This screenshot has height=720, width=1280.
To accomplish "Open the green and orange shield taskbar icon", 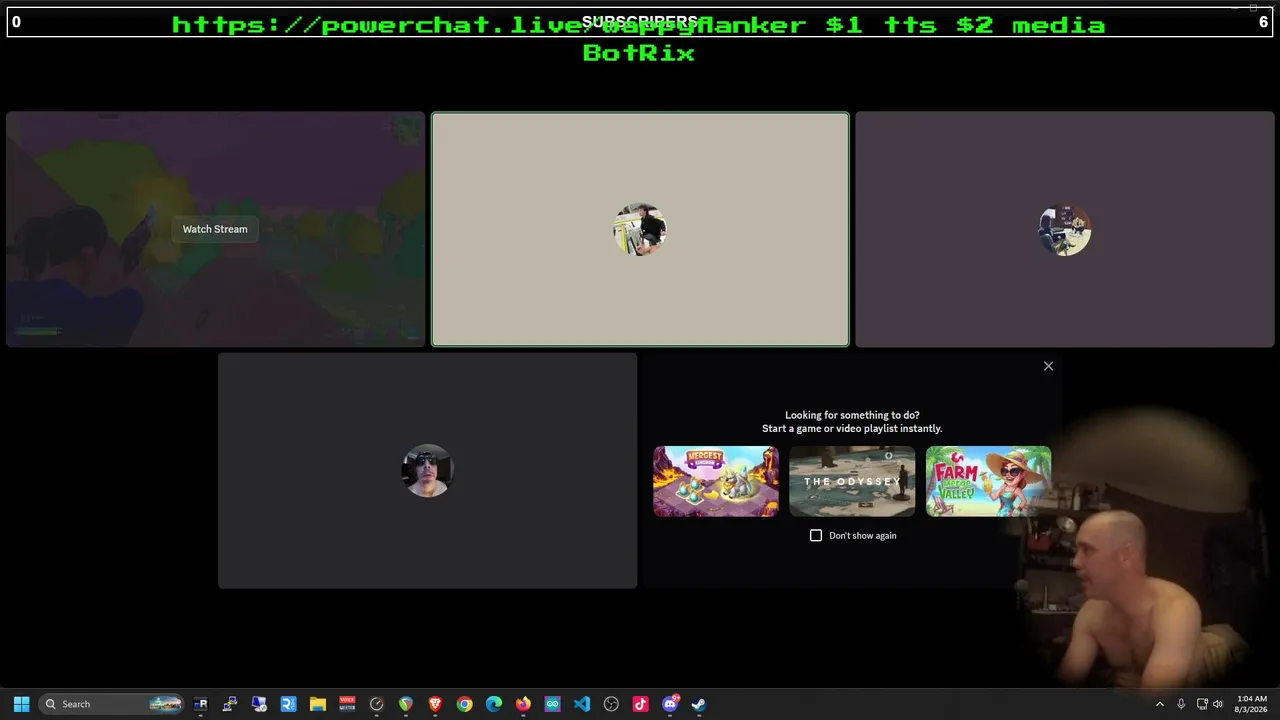I will 406,704.
